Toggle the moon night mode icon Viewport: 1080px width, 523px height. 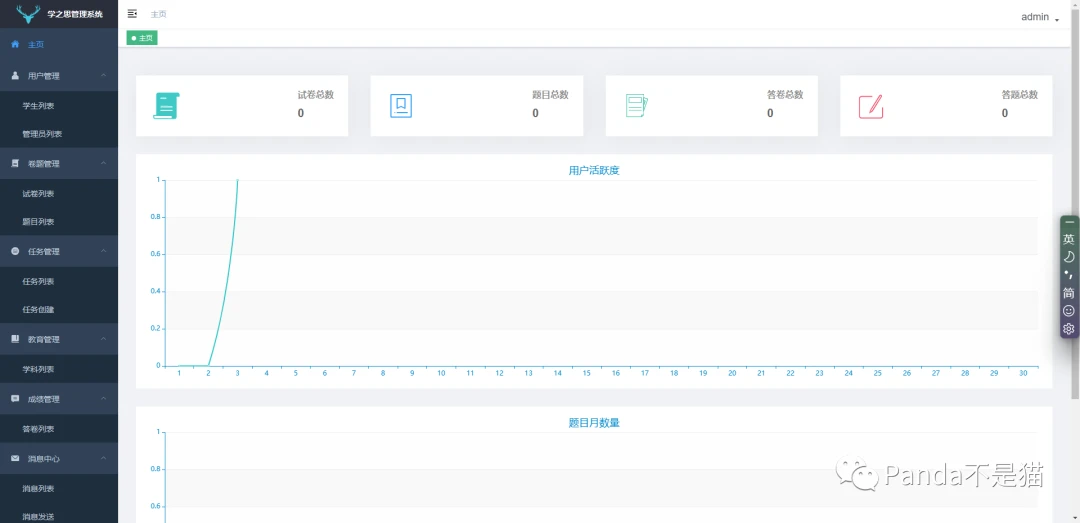pos(1068,257)
